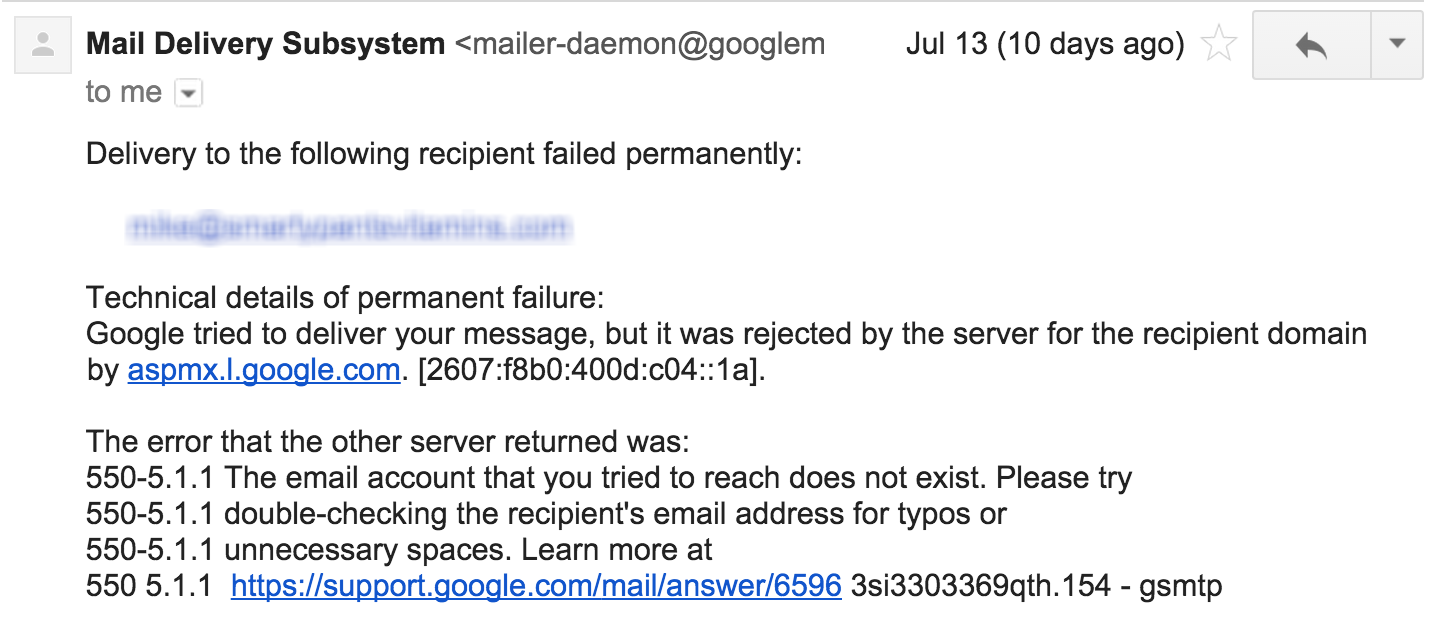Click the "to me" recipient text
The width and height of the screenshot is (1436, 618).
pos(124,92)
